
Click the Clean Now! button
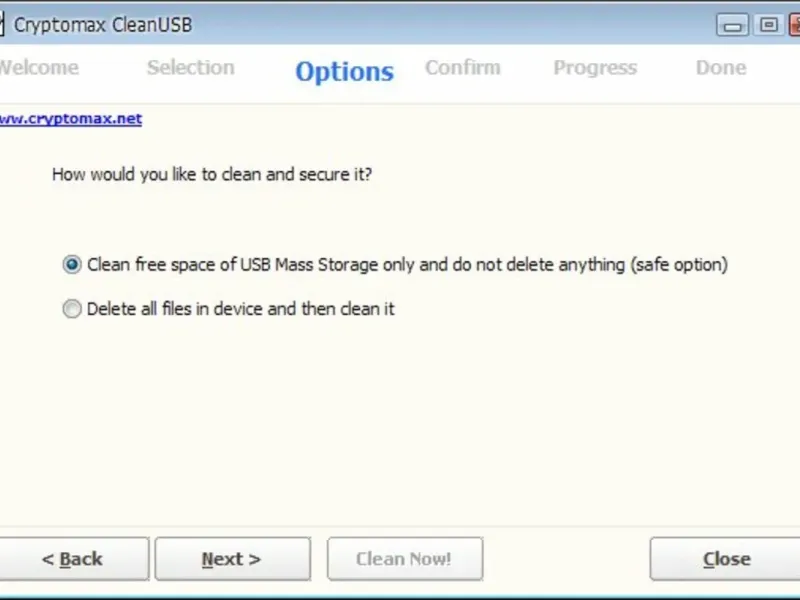(x=404, y=559)
